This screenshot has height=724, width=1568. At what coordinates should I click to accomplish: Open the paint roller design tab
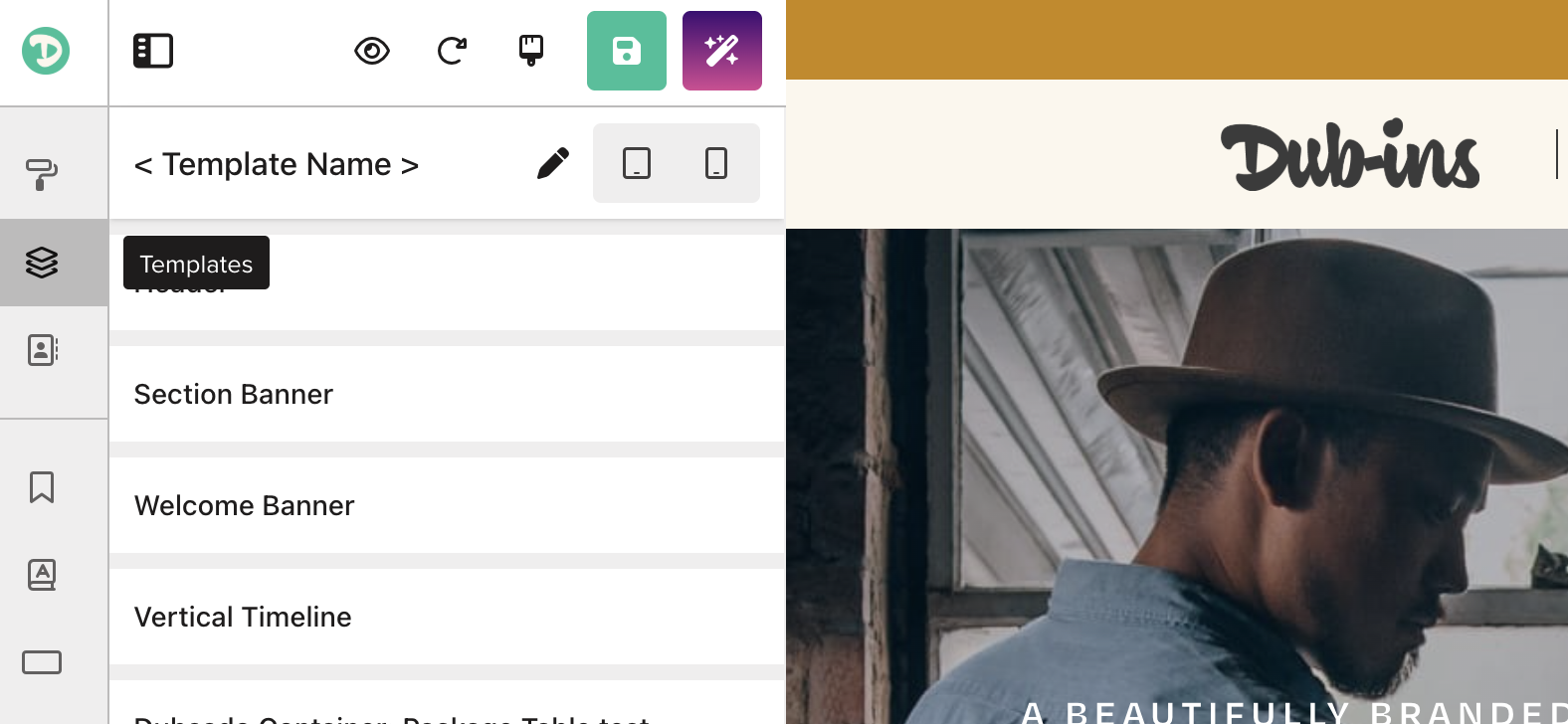click(x=42, y=175)
